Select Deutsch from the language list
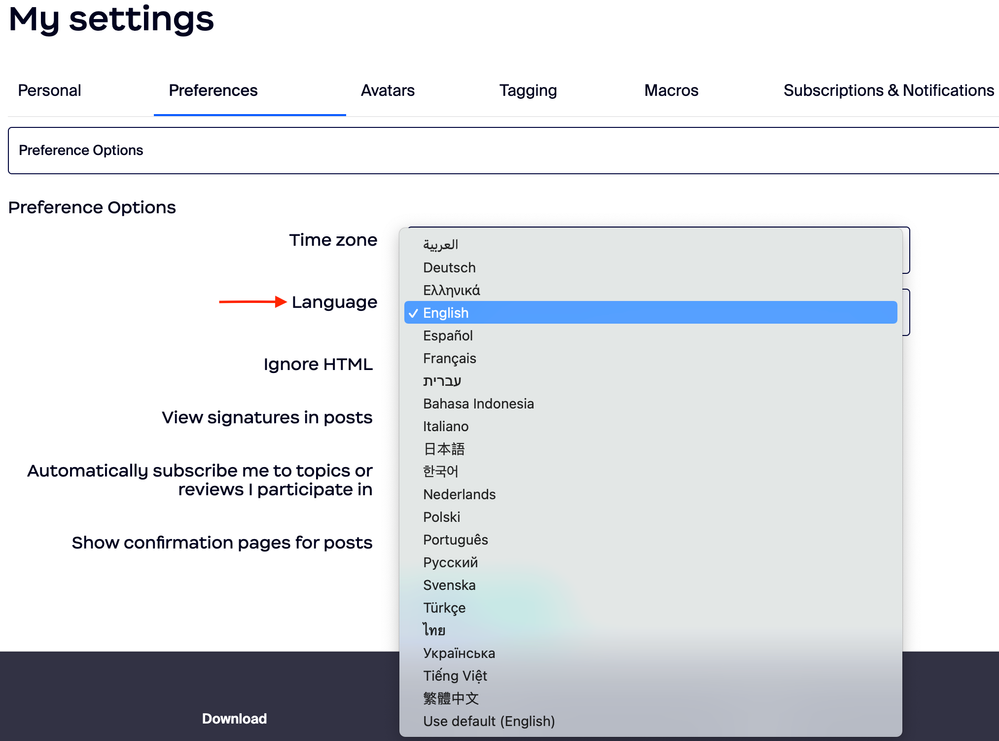The width and height of the screenshot is (999, 741). click(x=449, y=268)
